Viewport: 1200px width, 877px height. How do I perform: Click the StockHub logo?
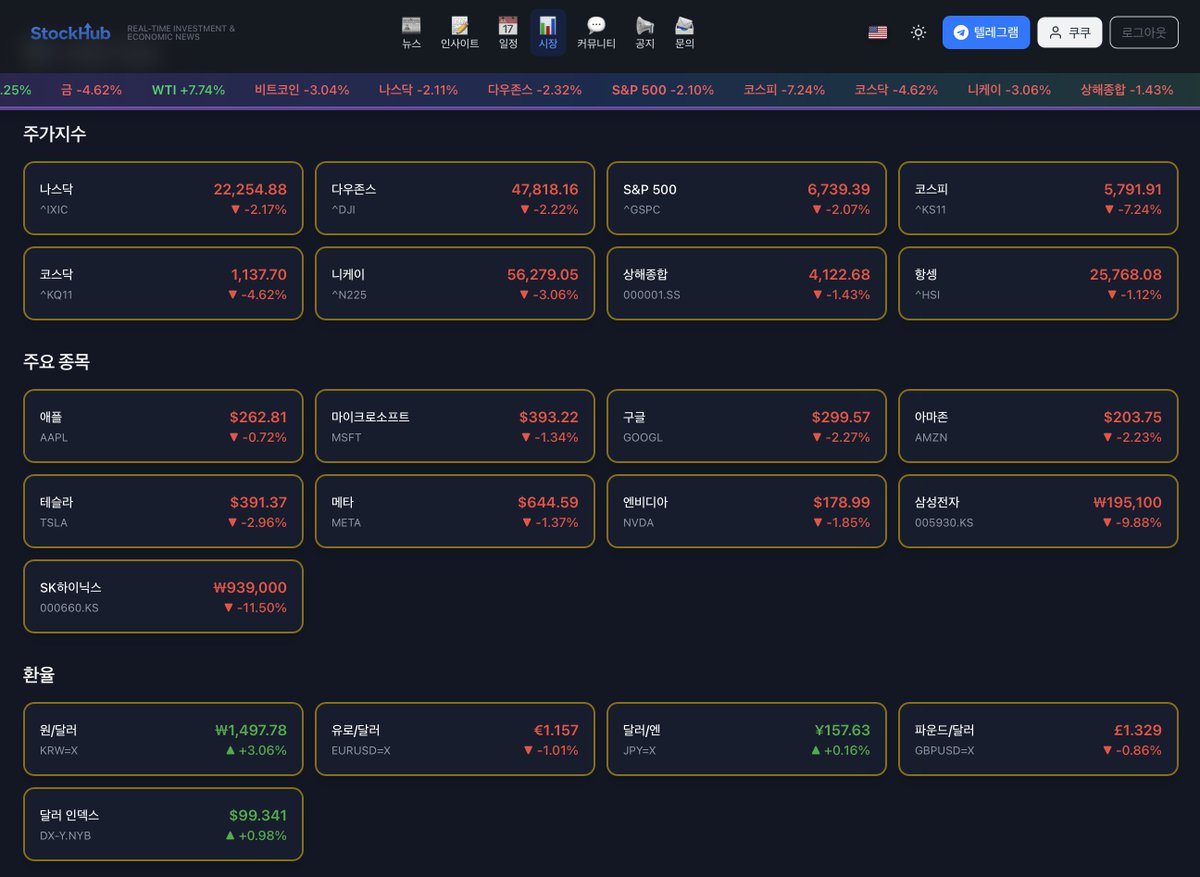70,32
